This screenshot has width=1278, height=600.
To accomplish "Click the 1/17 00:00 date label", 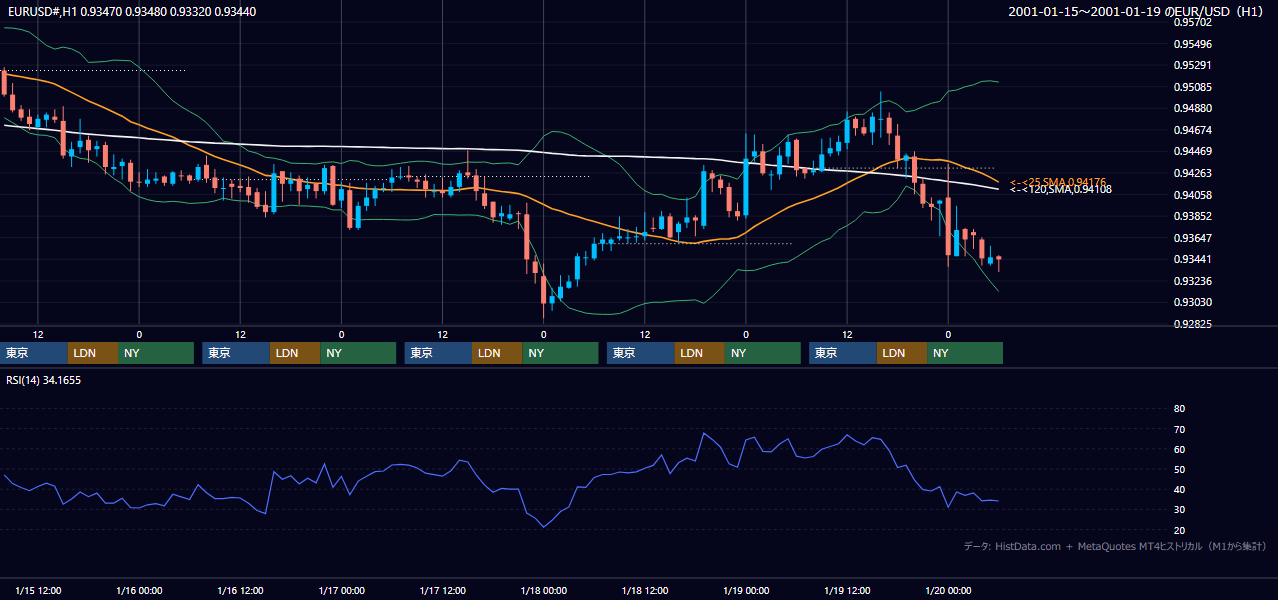I will tap(342, 591).
